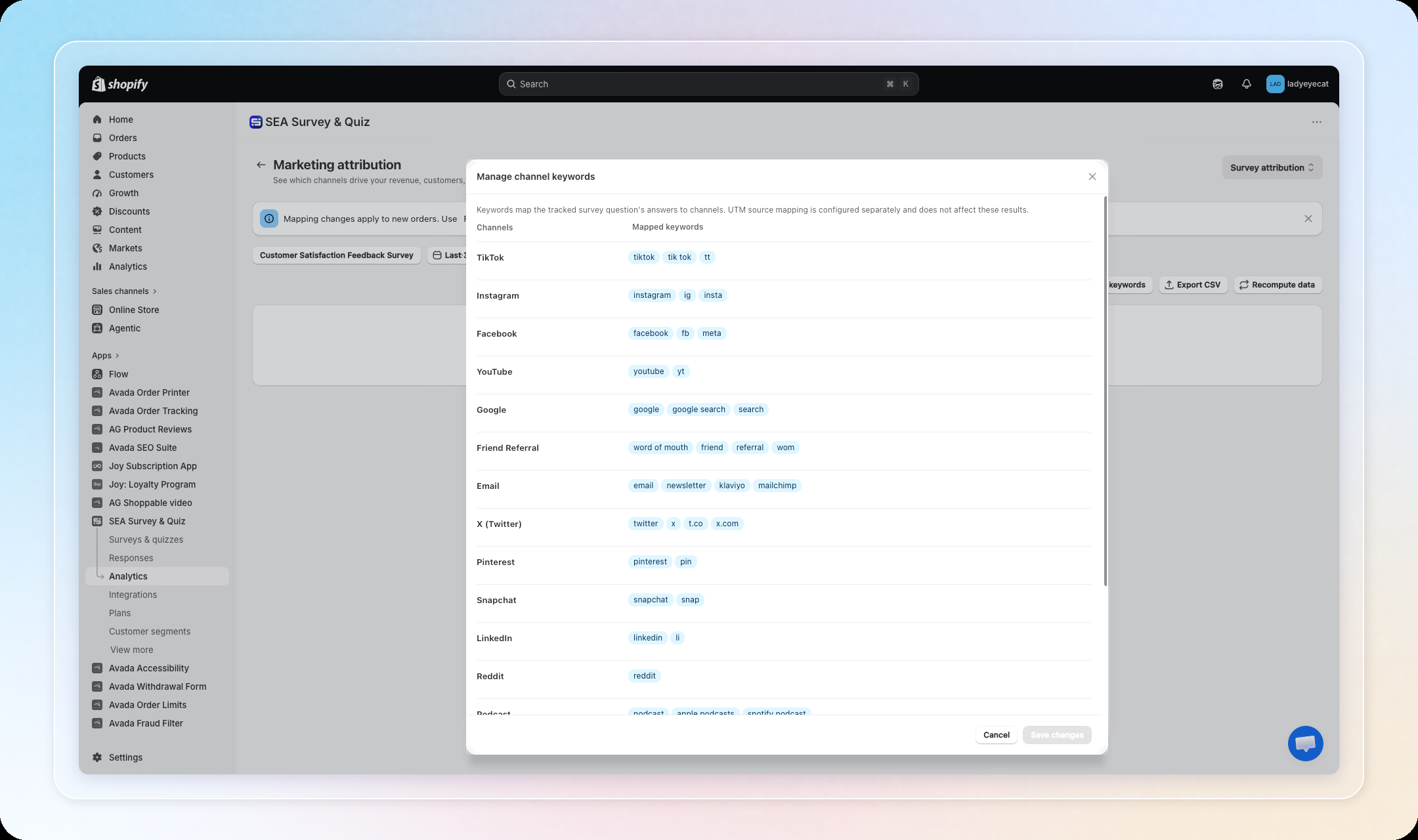Click the Avada Order Printer icon
This screenshot has width=1418, height=840.
click(97, 392)
